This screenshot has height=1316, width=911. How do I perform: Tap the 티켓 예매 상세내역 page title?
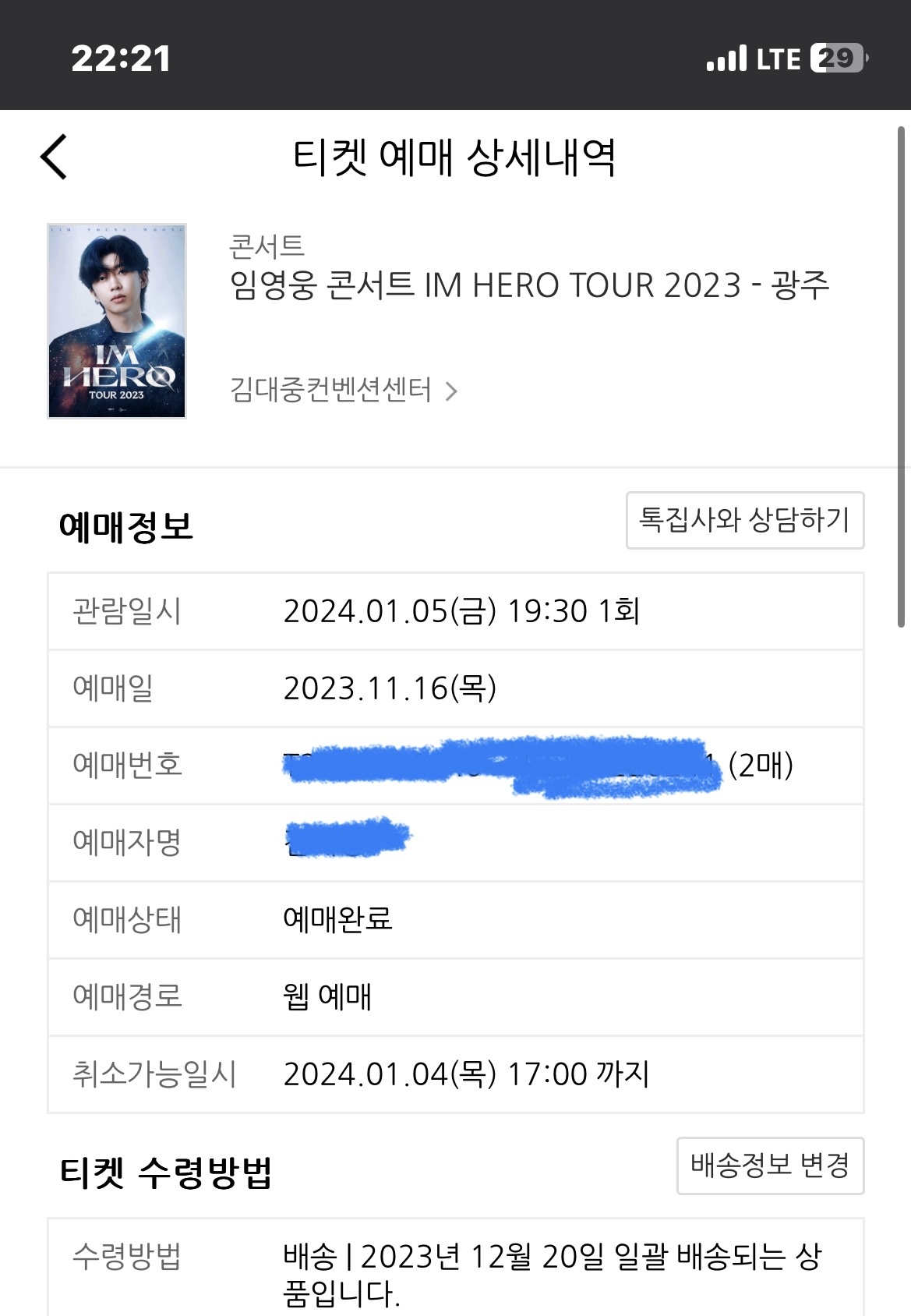click(454, 157)
